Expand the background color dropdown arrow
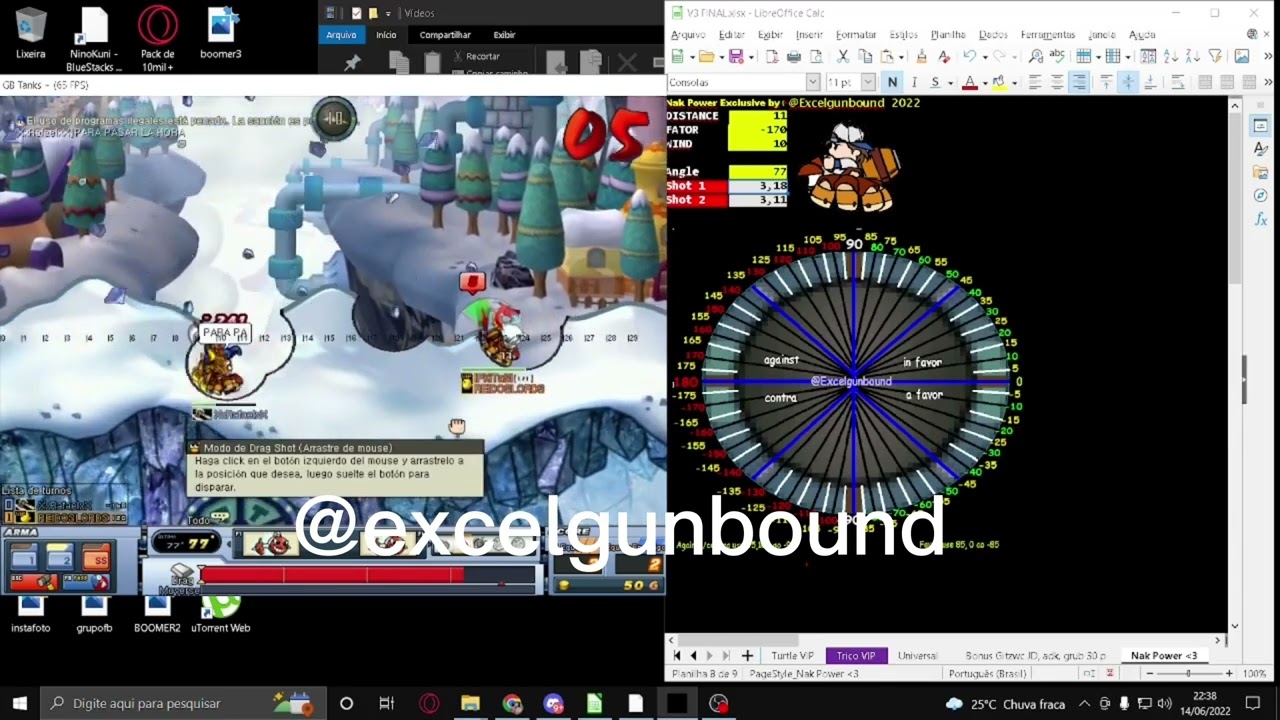The width and height of the screenshot is (1280, 720). [1013, 82]
